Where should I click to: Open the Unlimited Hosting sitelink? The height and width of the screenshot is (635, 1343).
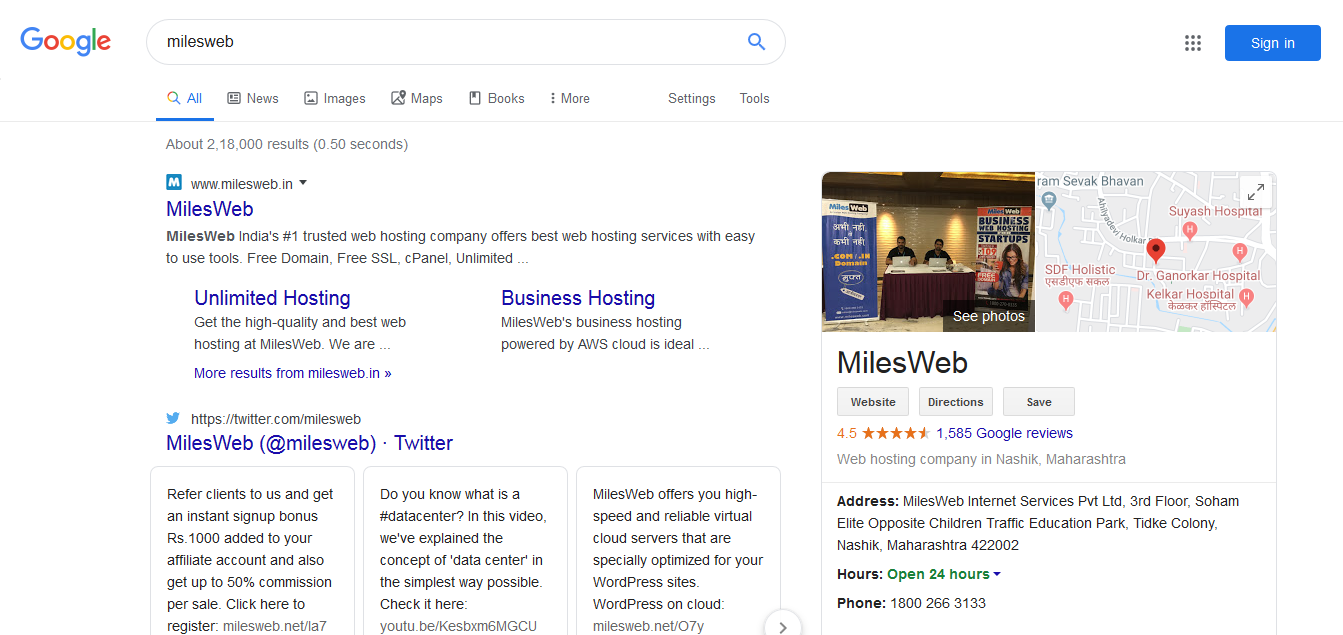pyautogui.click(x=272, y=298)
